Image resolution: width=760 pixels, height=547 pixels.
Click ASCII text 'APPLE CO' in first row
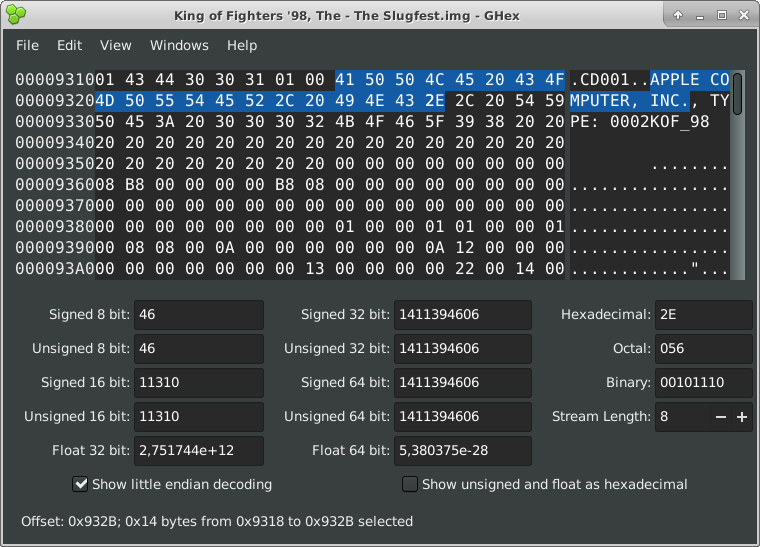click(x=689, y=79)
